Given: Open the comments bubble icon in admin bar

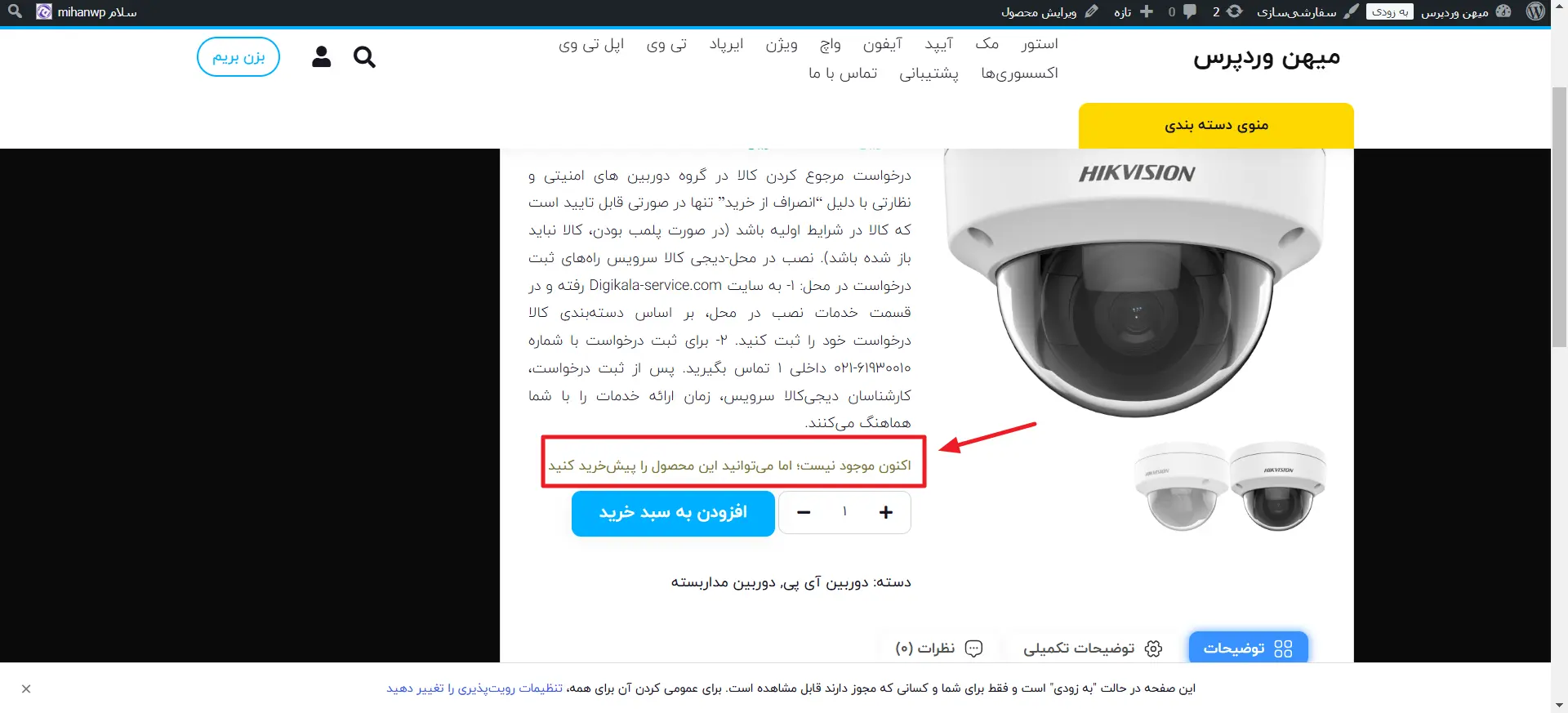Looking at the screenshot, I should tap(1190, 11).
